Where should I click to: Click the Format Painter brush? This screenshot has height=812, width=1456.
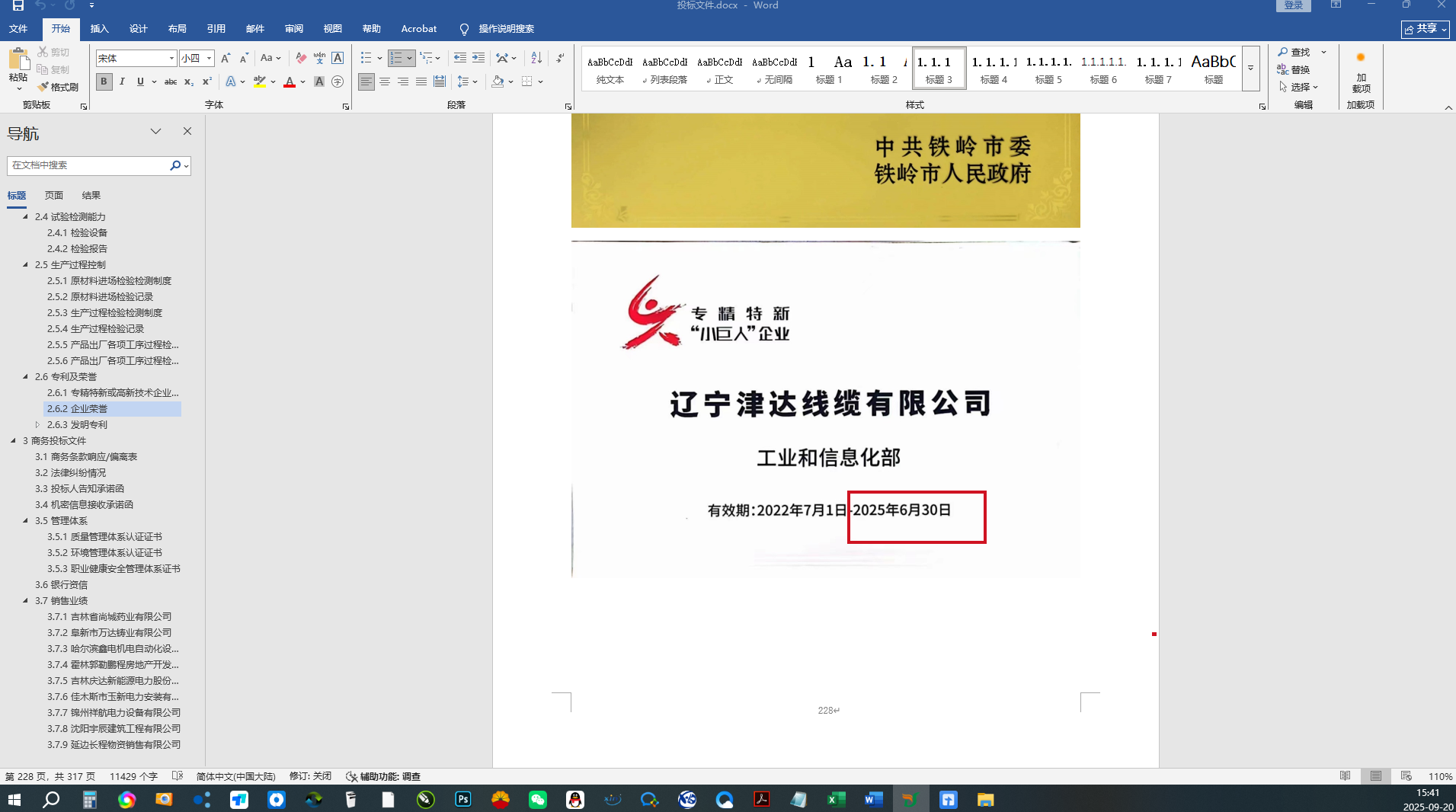58,87
